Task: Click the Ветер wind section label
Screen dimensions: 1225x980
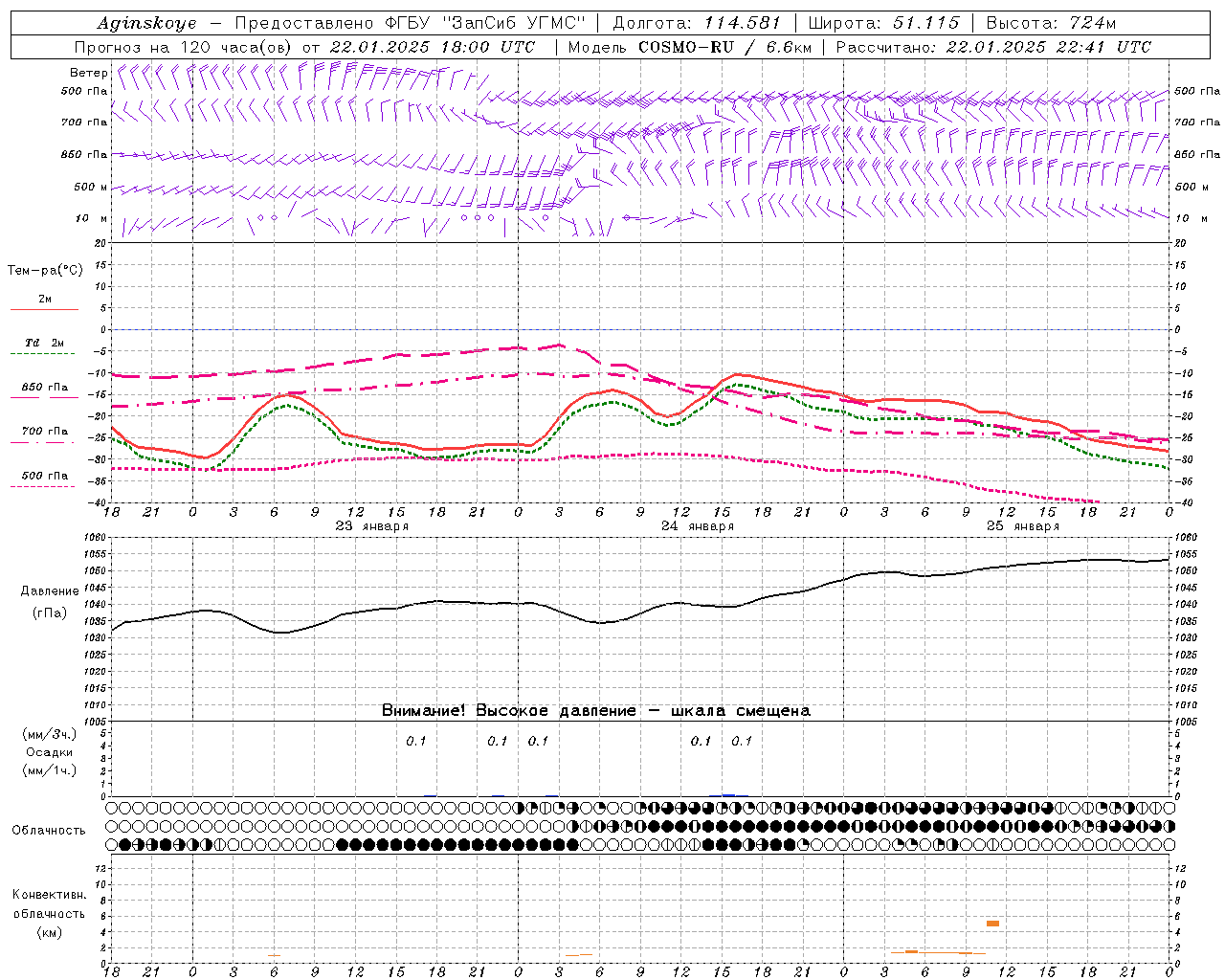Action: pyautogui.click(x=88, y=73)
